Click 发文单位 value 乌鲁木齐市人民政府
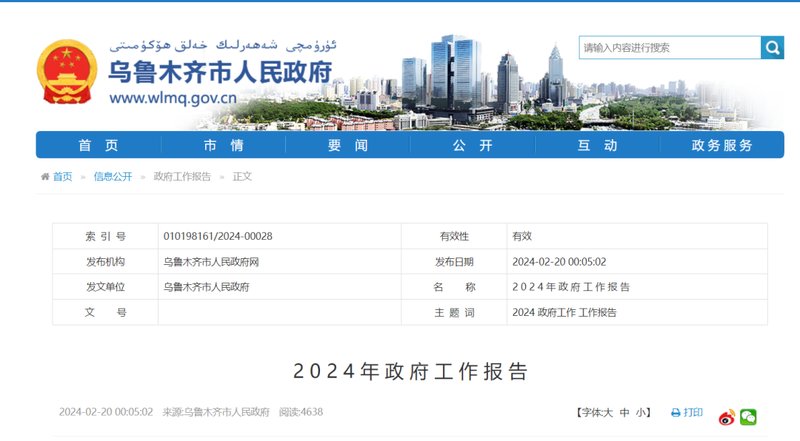The width and height of the screenshot is (800, 441). click(206, 287)
